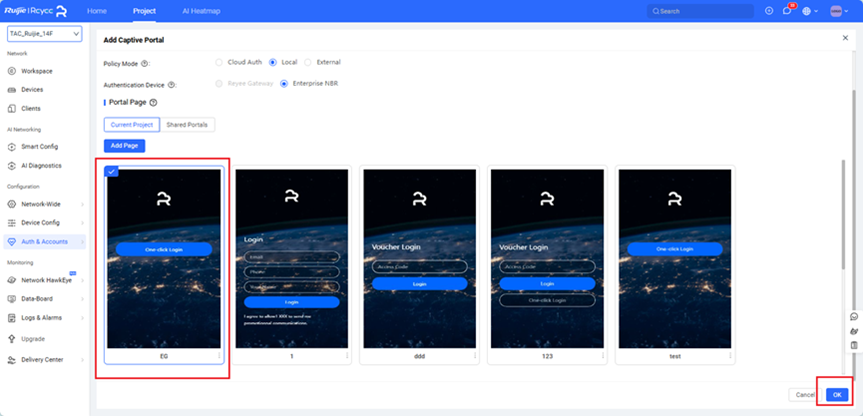Click the Logs & Alarms sidebar icon

12,318
